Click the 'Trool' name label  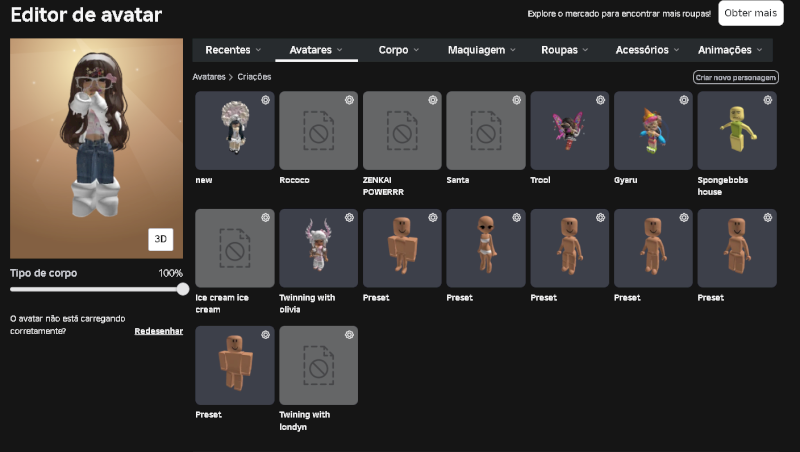tap(540, 180)
